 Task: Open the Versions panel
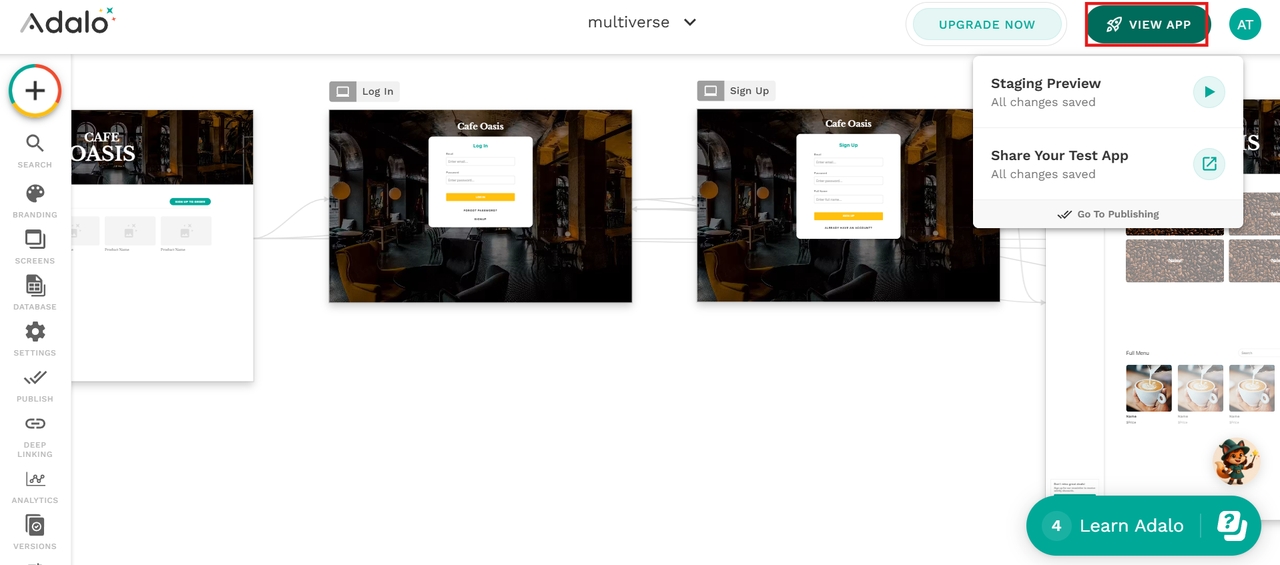(35, 533)
